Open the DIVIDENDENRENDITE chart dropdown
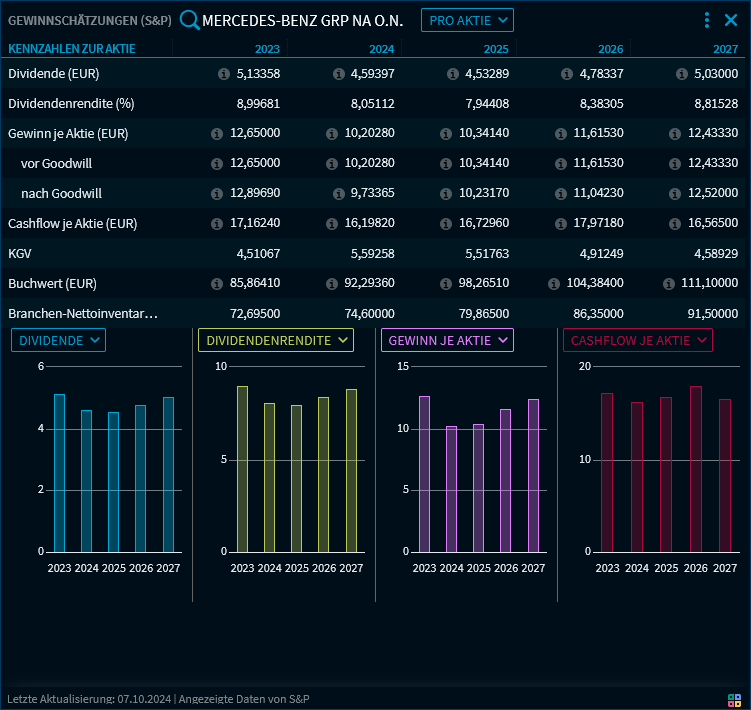This screenshot has height=710, width=751. tap(277, 341)
